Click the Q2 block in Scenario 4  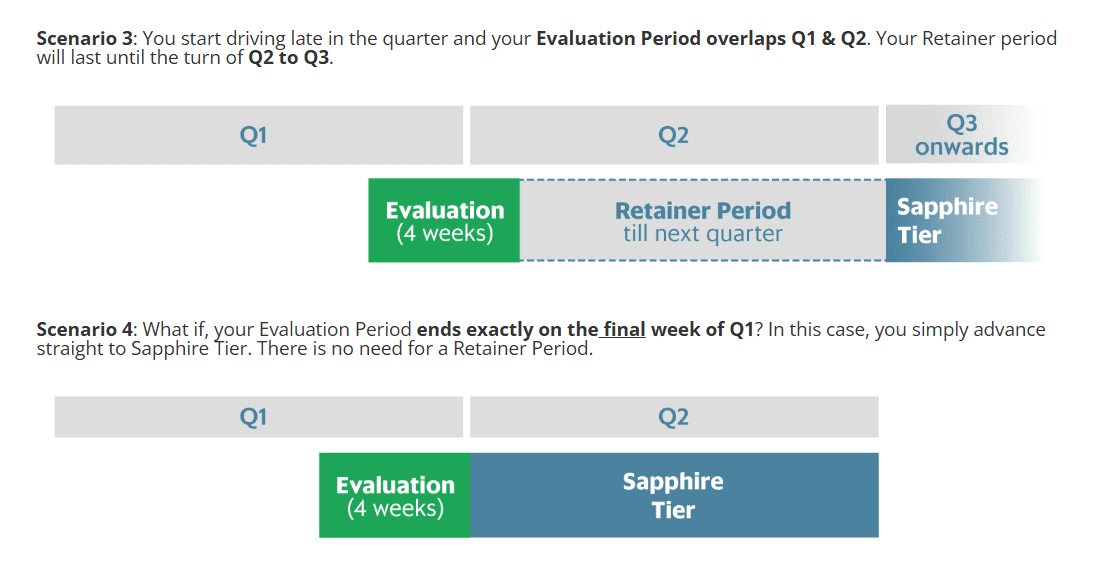pyautogui.click(x=674, y=417)
